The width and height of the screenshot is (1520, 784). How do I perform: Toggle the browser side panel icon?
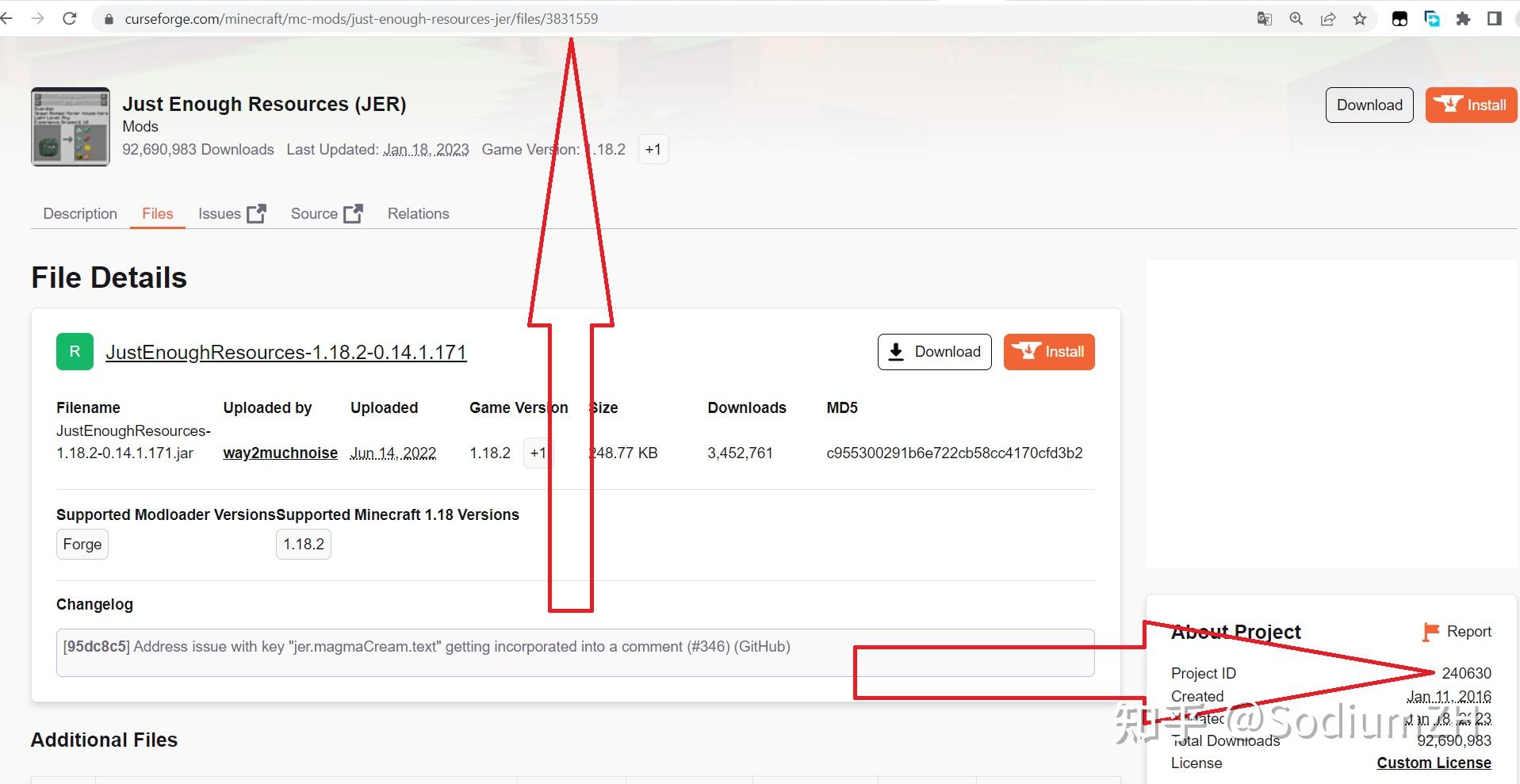point(1495,19)
